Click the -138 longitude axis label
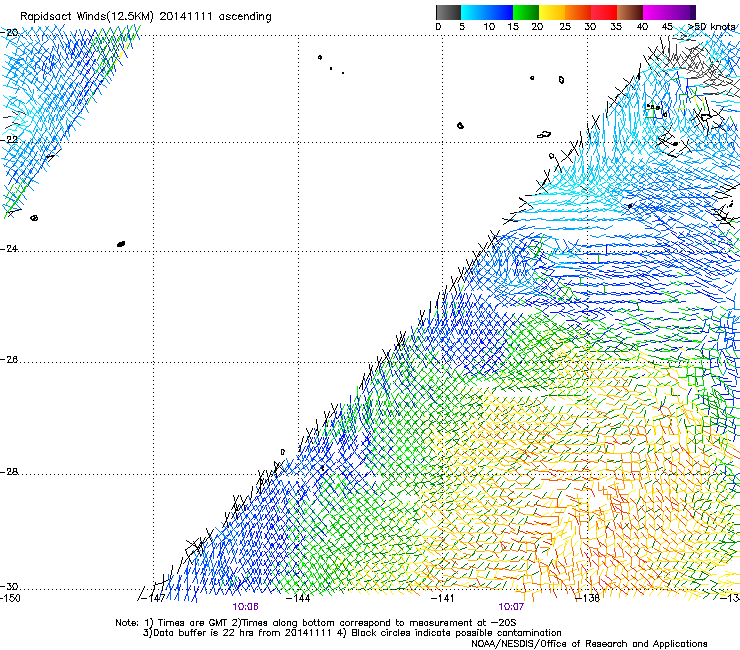This screenshot has width=740, height=650. coord(587,598)
